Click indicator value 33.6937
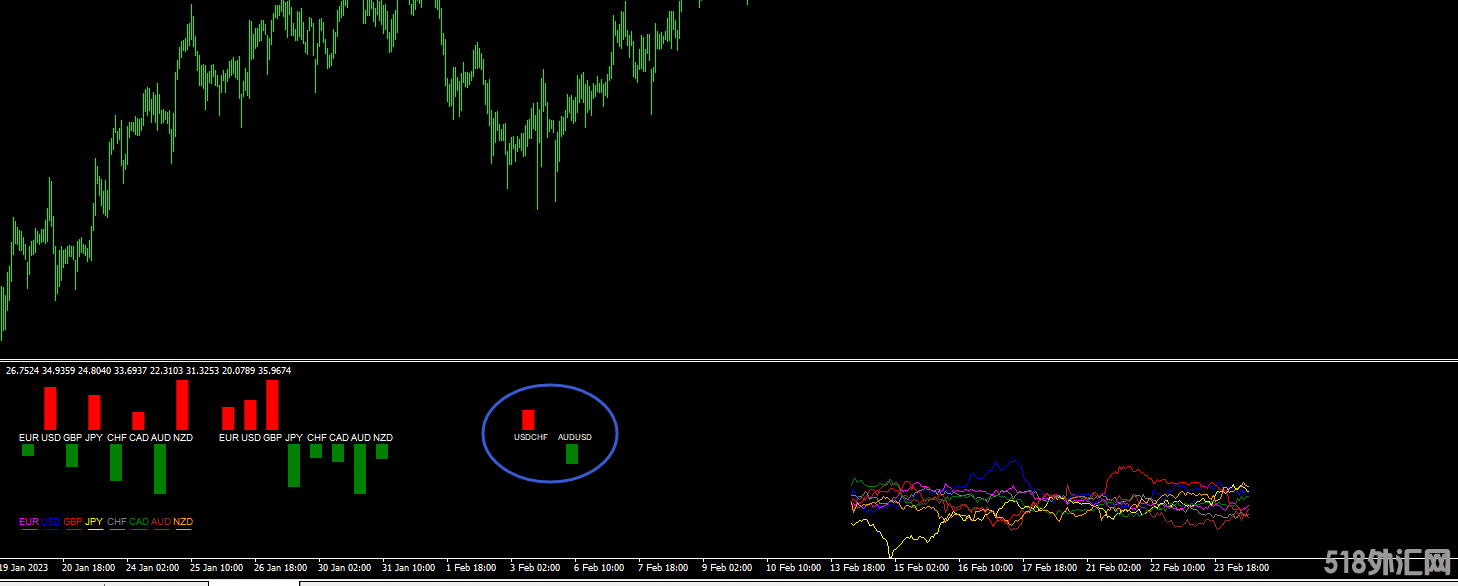Screen dimensions: 1458x586 pos(130,371)
